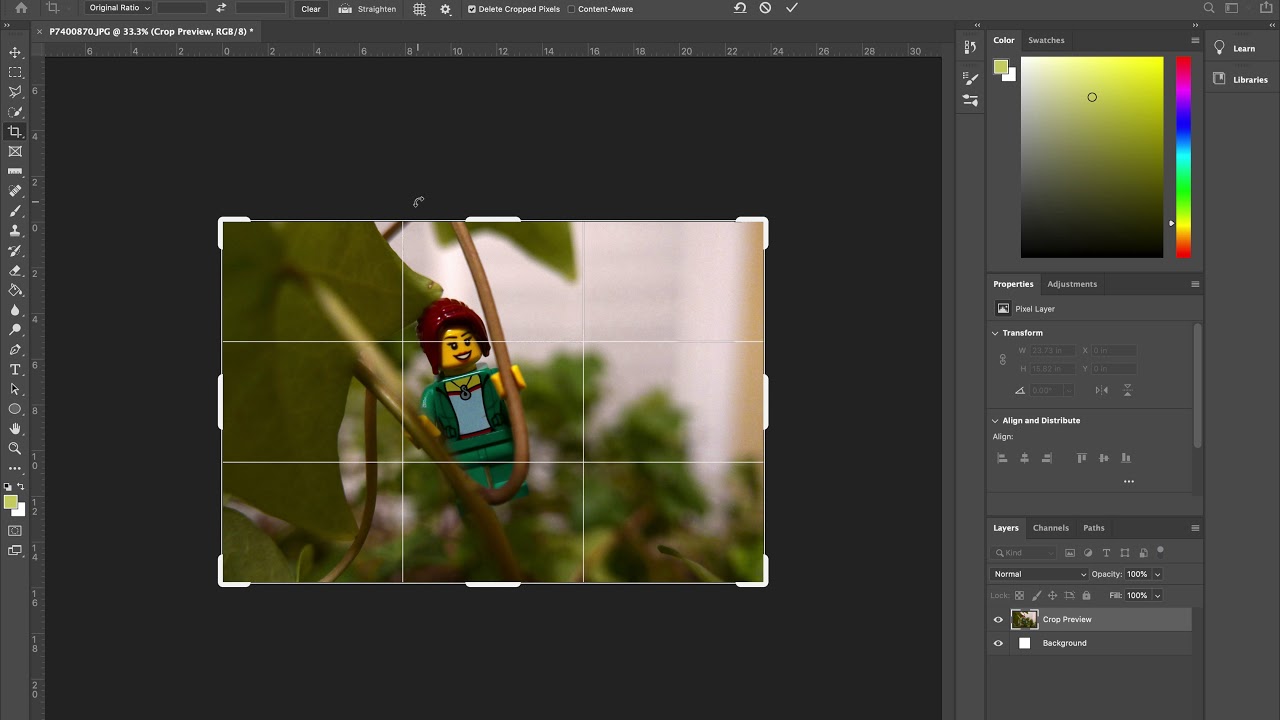Screen dimensions: 1280x720
Task: Open the Learn panel
Action: click(1235, 48)
